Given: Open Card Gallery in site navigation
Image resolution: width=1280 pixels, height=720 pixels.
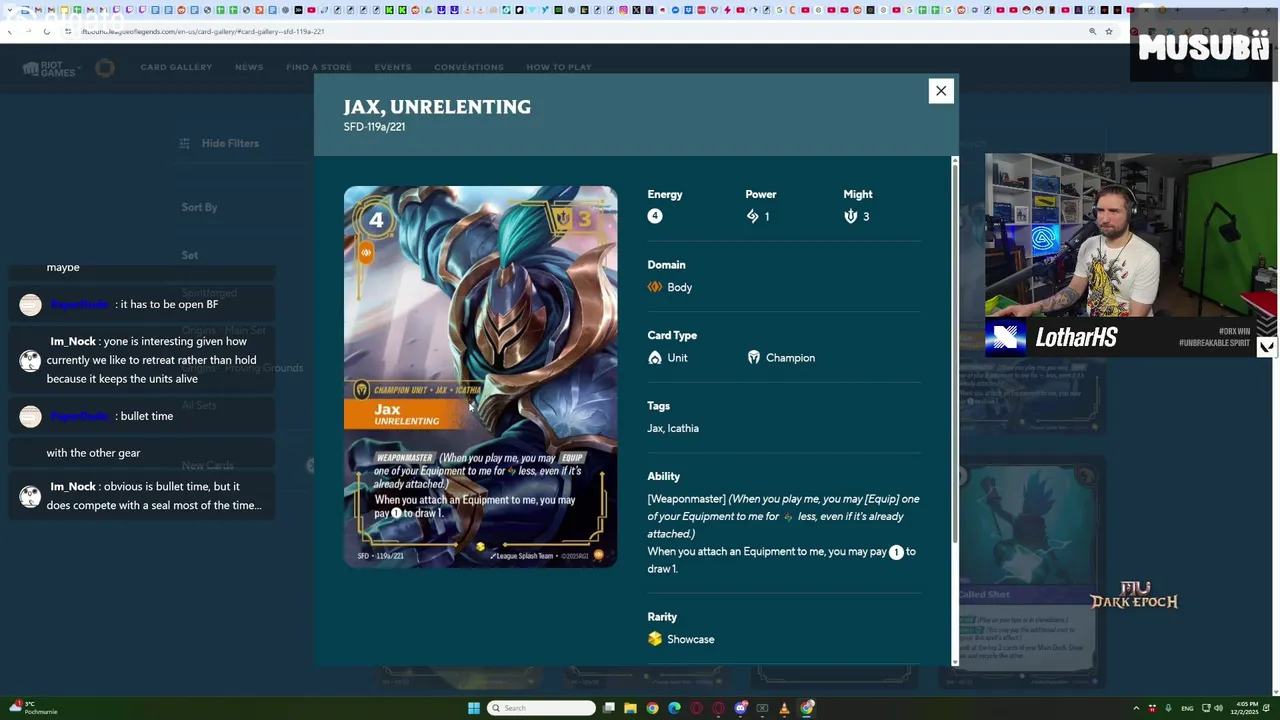Looking at the screenshot, I should pos(176,67).
